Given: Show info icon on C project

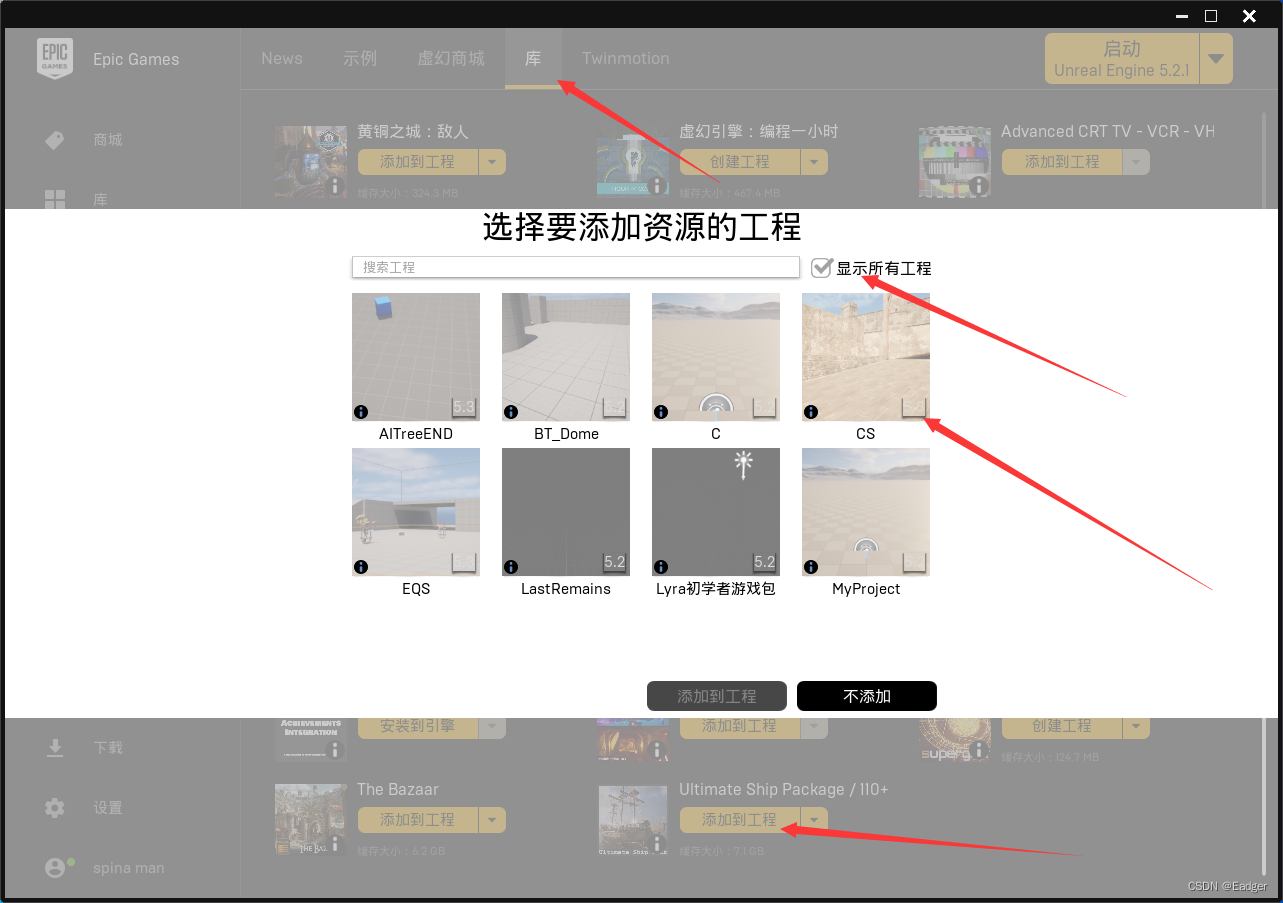Looking at the screenshot, I should [x=661, y=412].
